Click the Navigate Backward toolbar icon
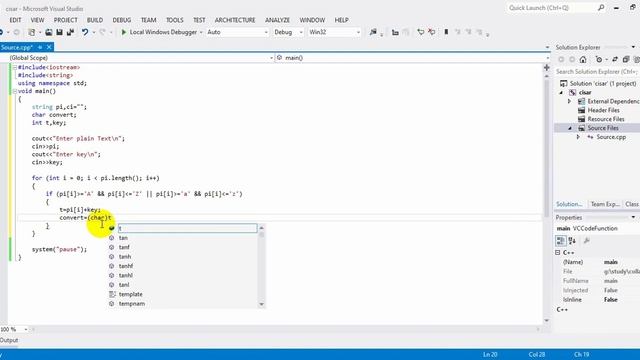 (2, 32)
